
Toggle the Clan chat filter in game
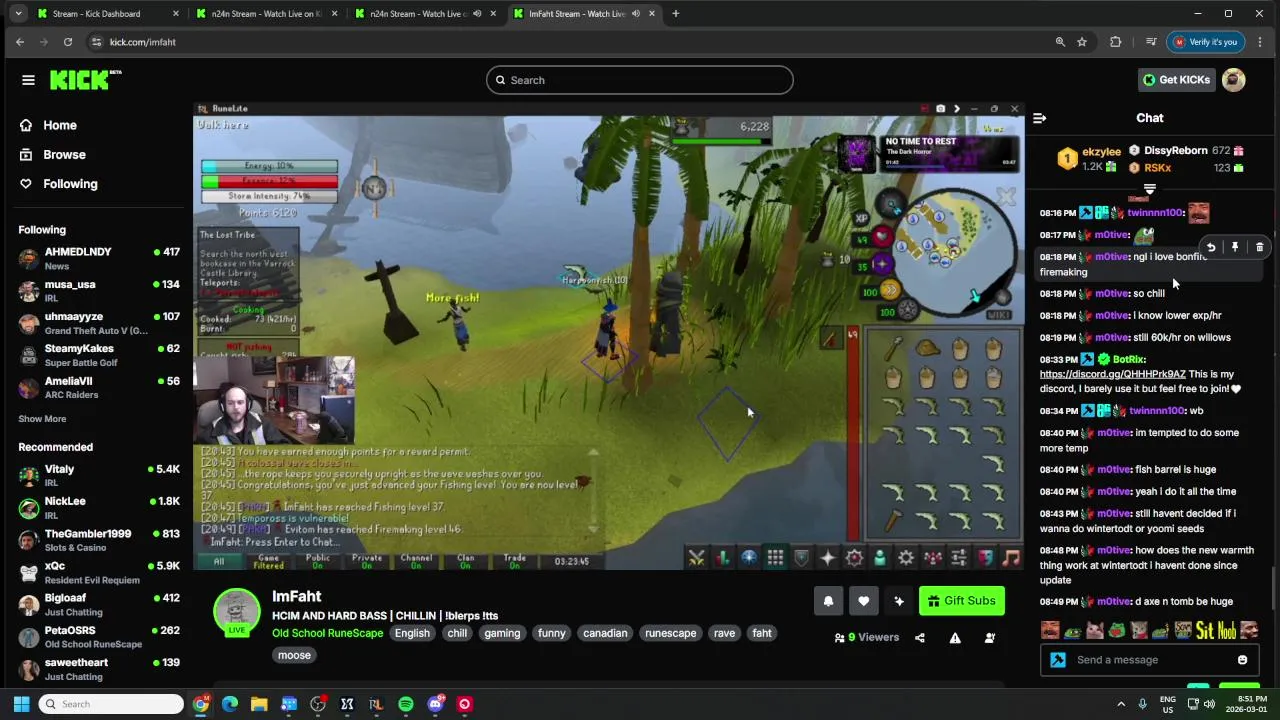466,561
